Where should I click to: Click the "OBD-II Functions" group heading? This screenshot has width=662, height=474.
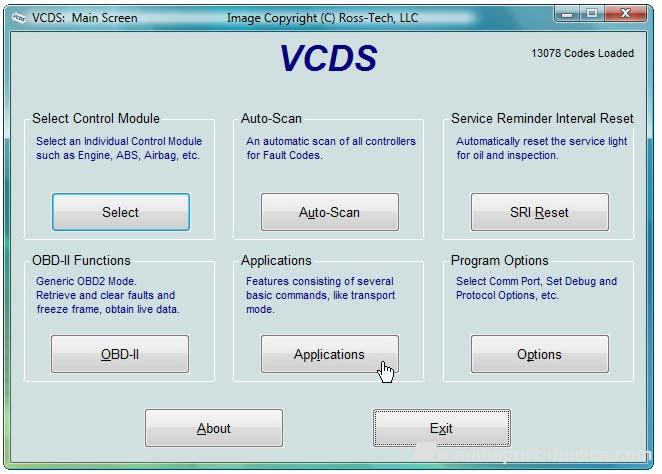81,260
